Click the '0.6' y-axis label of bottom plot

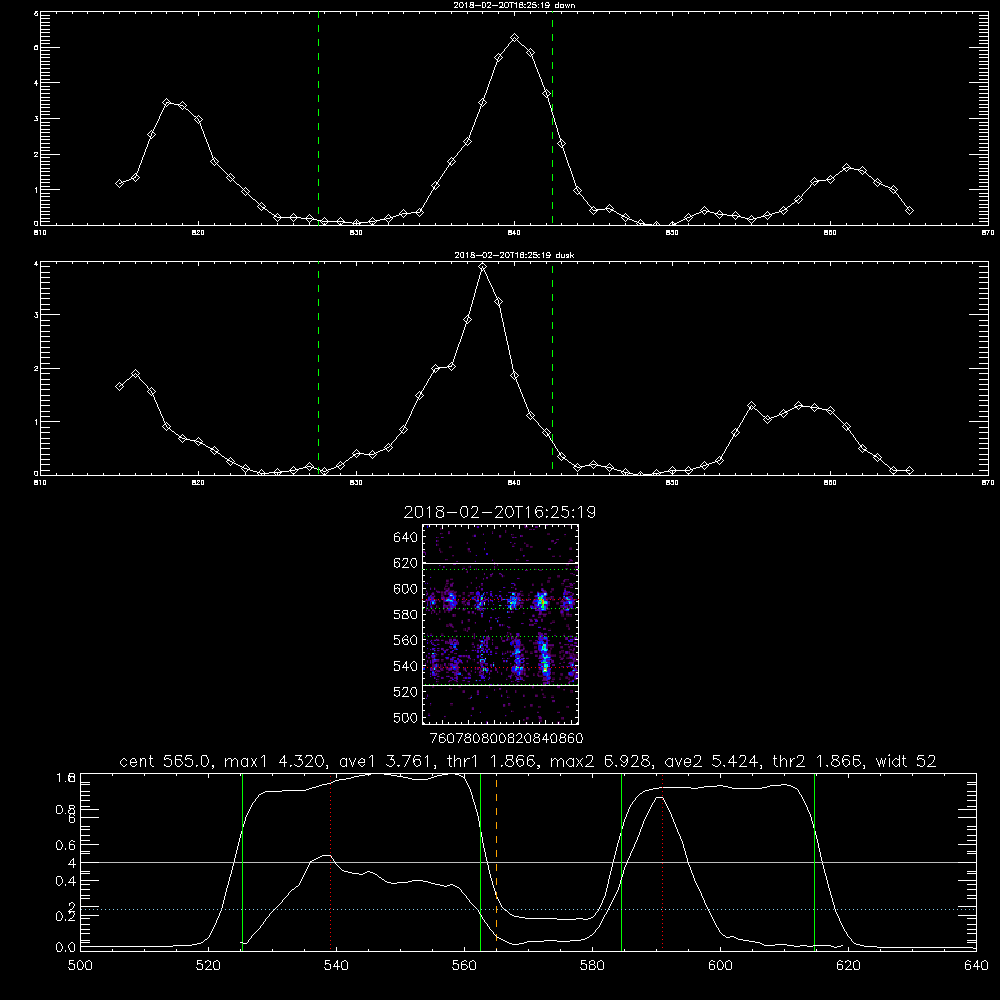[66, 845]
